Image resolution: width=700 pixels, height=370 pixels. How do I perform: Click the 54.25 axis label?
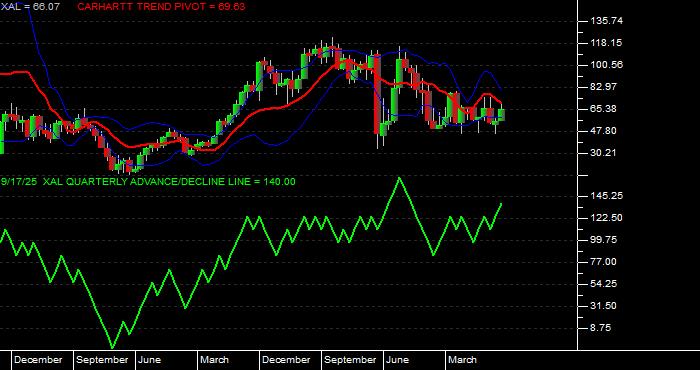pyautogui.click(x=605, y=284)
